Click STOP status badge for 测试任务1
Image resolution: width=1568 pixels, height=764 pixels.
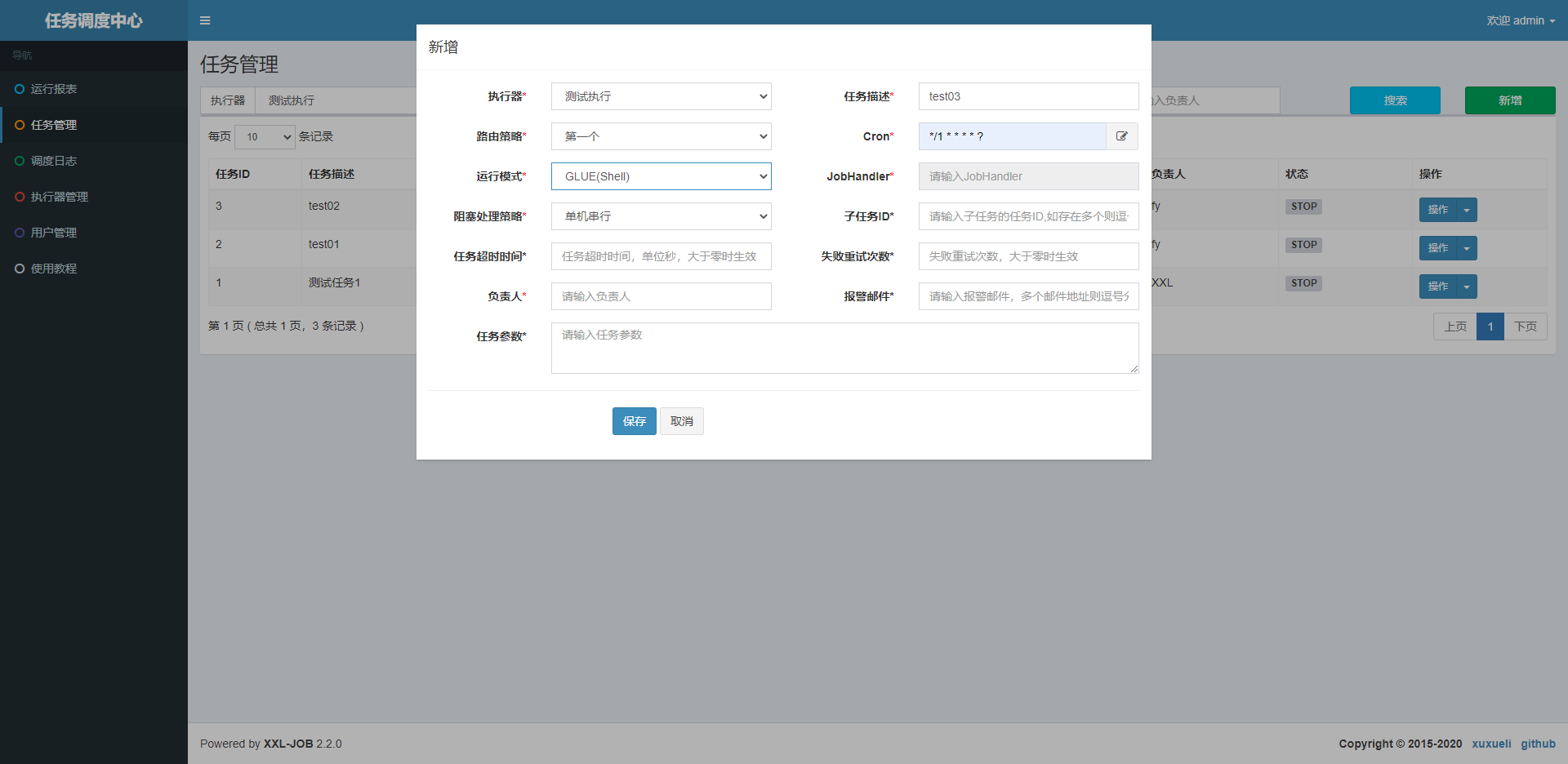pyautogui.click(x=1304, y=283)
